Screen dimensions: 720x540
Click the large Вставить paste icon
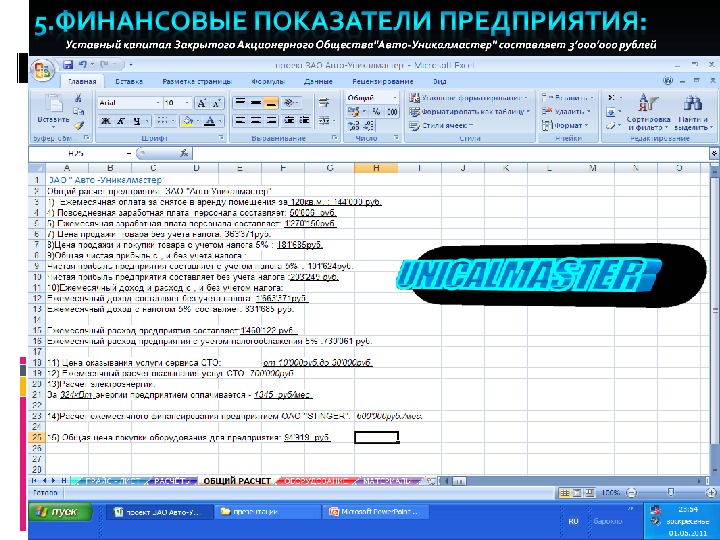coord(54,103)
